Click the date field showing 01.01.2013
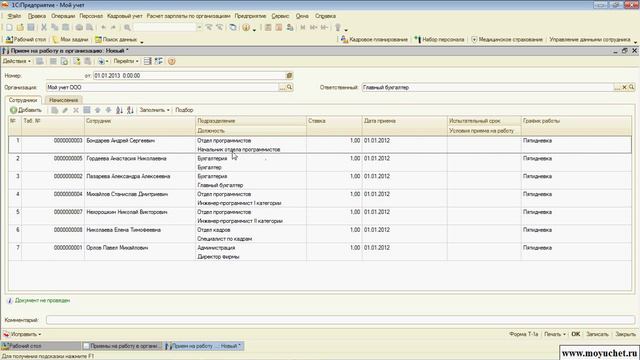 click(189, 76)
